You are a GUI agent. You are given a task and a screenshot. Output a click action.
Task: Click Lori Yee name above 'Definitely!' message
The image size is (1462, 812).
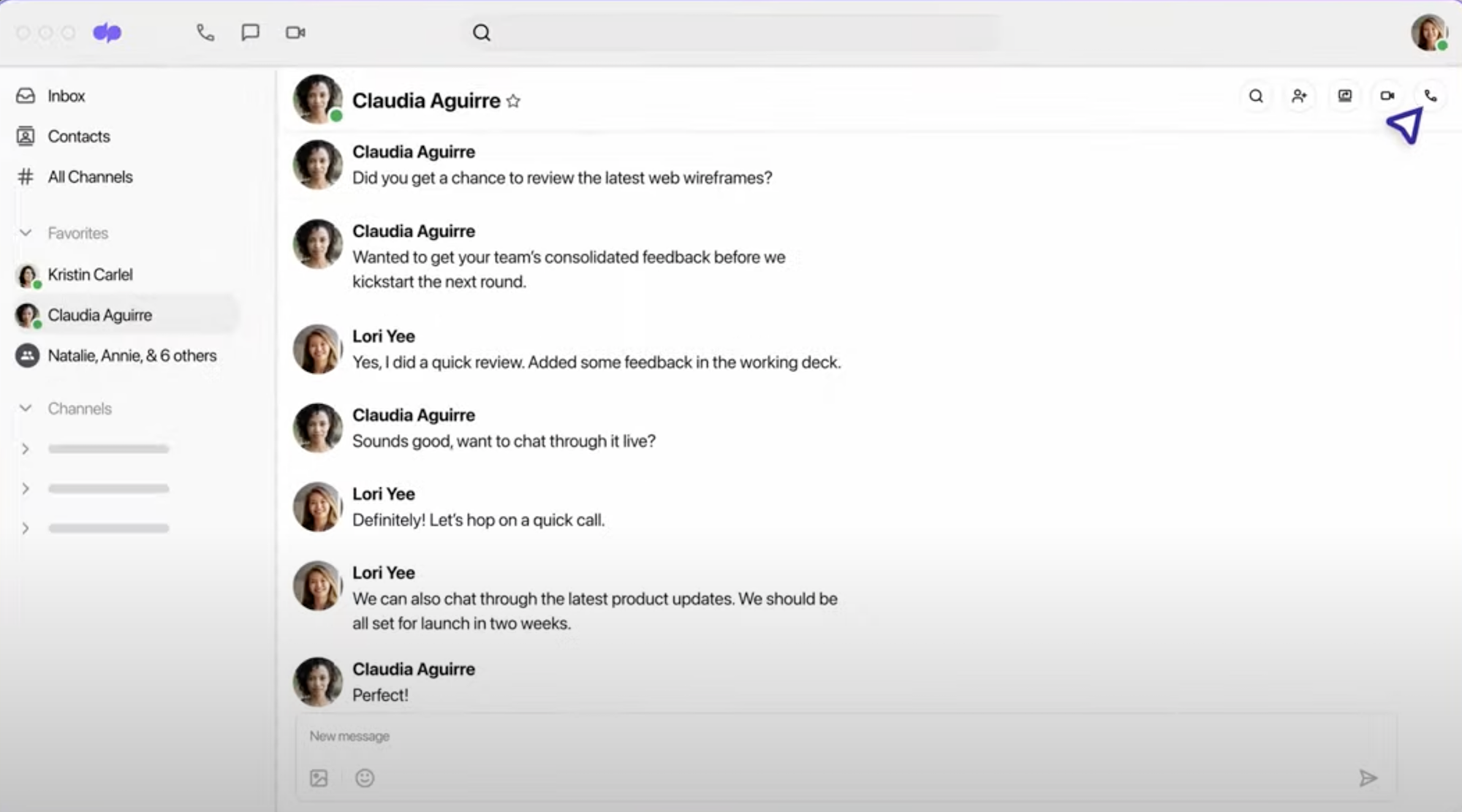coord(383,494)
